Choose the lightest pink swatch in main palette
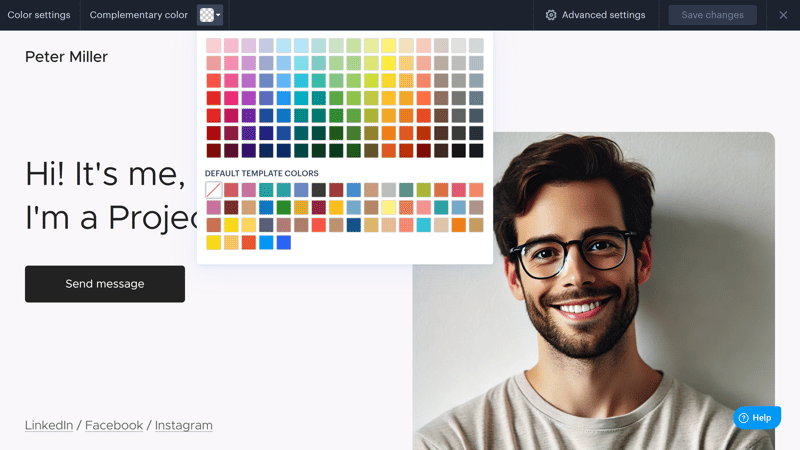The width and height of the screenshot is (800, 450). (214, 45)
